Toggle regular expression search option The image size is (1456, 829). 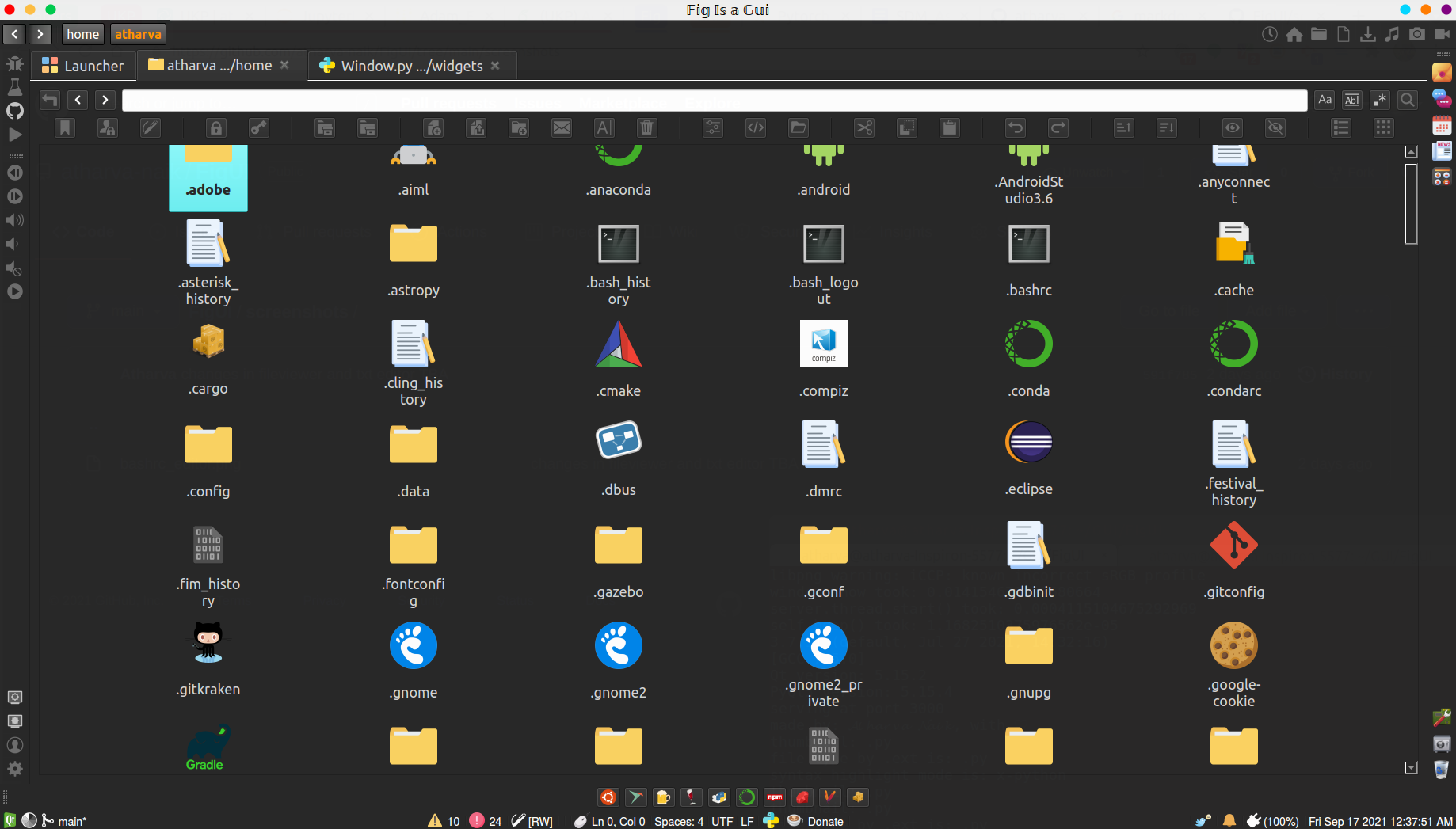pyautogui.click(x=1380, y=100)
